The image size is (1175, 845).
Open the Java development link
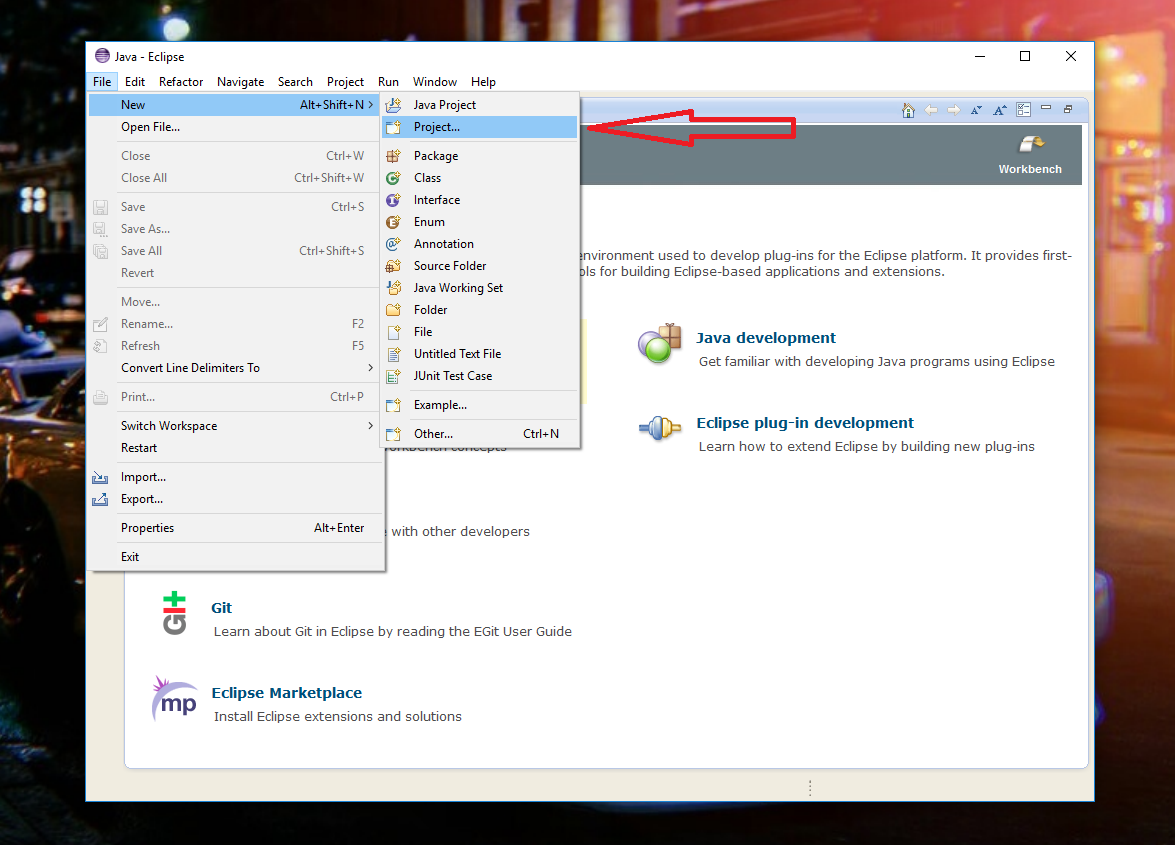click(x=766, y=338)
